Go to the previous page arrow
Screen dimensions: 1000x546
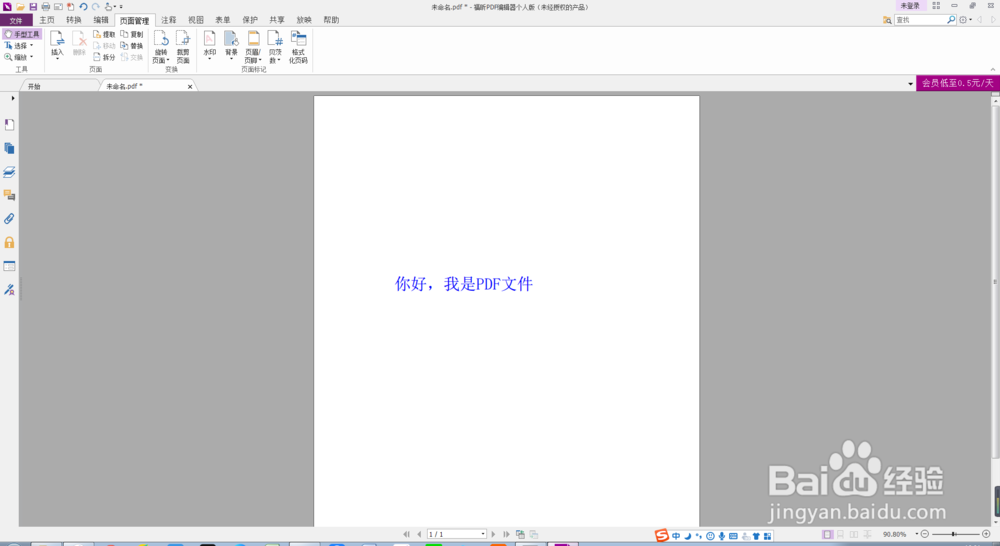419,535
